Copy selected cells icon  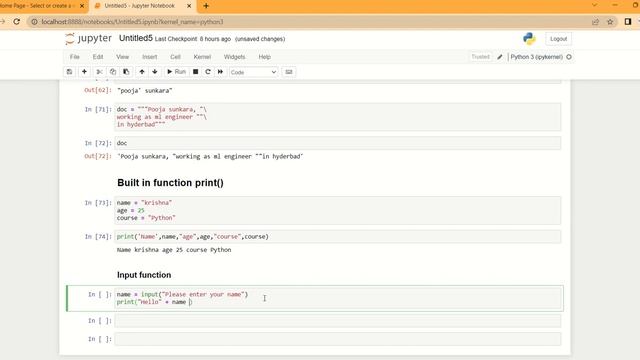pyautogui.click(x=113, y=72)
